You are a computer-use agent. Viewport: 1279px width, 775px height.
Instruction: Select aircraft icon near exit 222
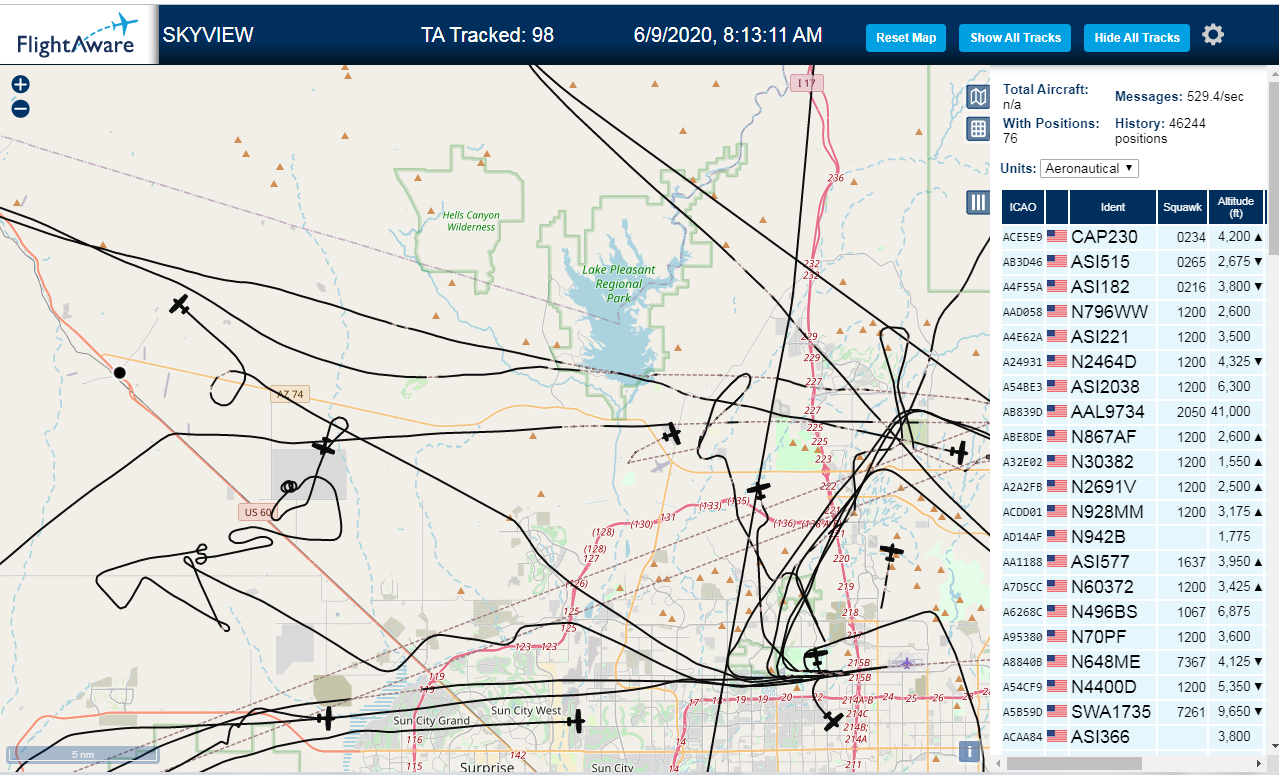pos(760,490)
